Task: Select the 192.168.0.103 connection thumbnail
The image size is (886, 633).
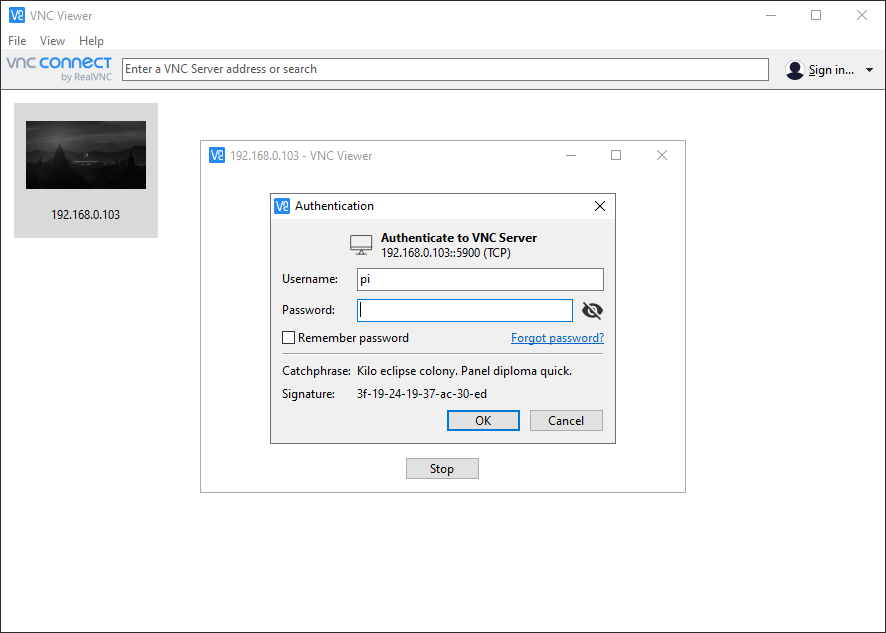Action: [86, 155]
